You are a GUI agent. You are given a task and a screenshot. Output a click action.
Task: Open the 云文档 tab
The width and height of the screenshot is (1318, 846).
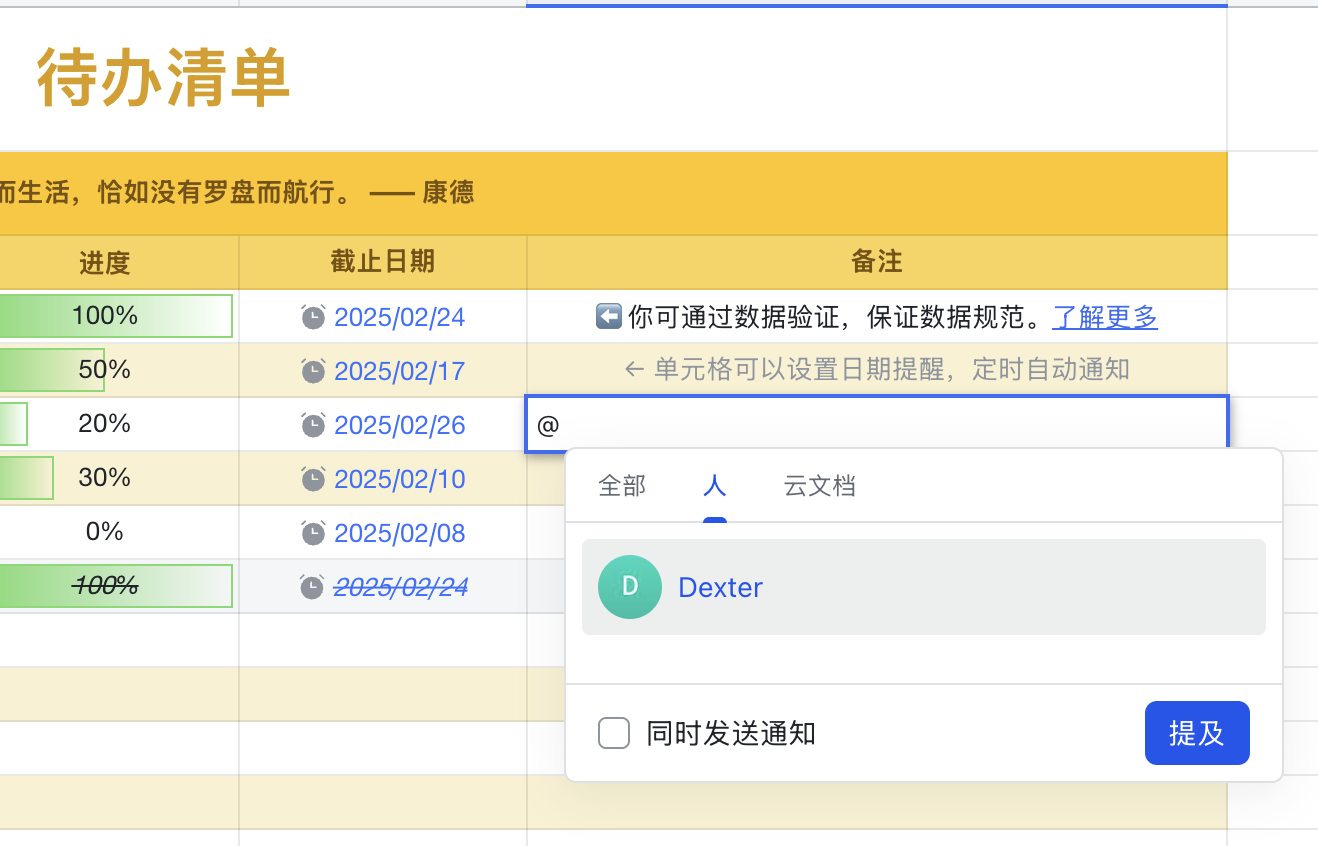pyautogui.click(x=819, y=487)
